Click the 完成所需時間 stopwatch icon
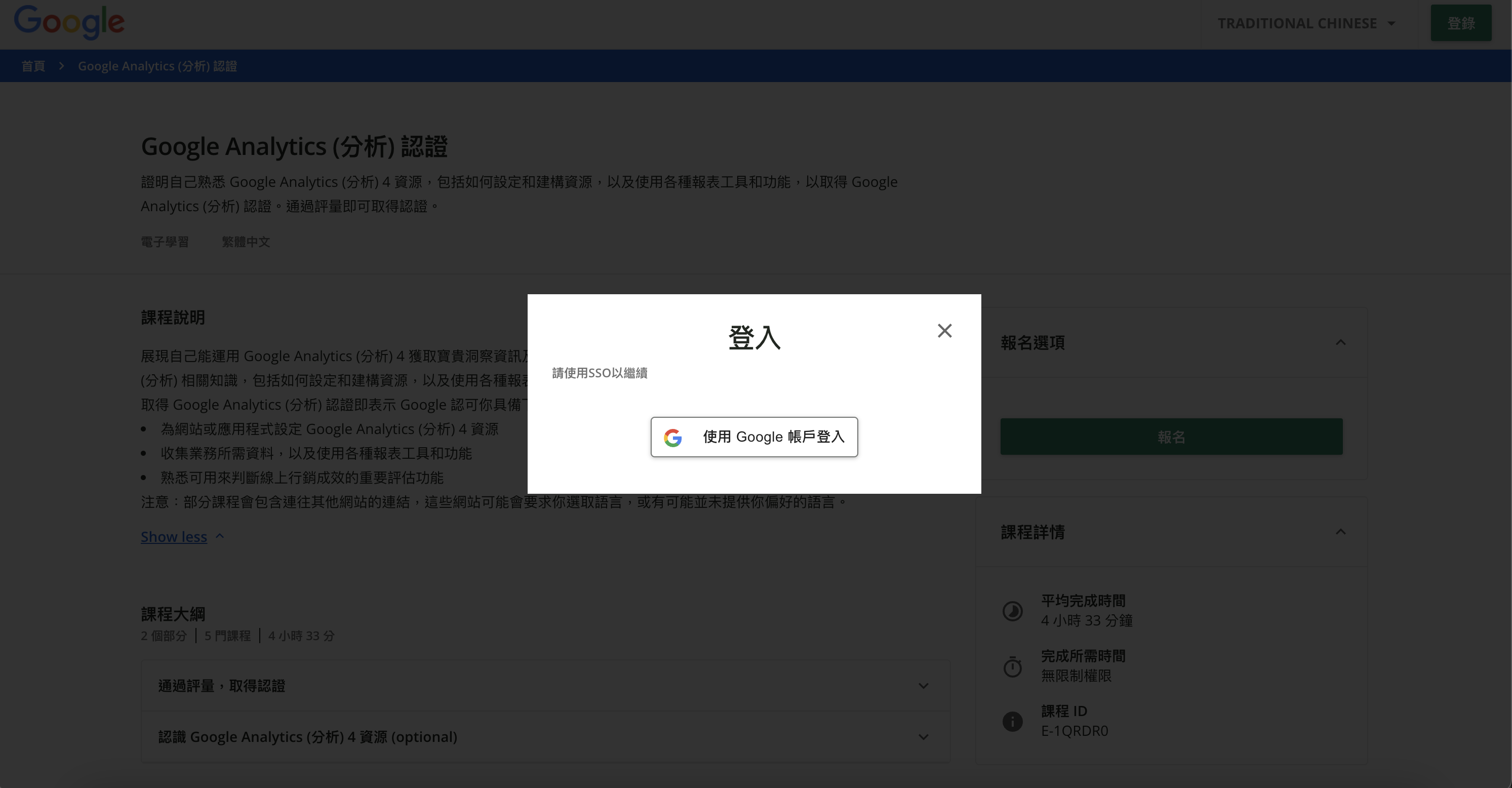Image resolution: width=1512 pixels, height=788 pixels. point(1013,666)
